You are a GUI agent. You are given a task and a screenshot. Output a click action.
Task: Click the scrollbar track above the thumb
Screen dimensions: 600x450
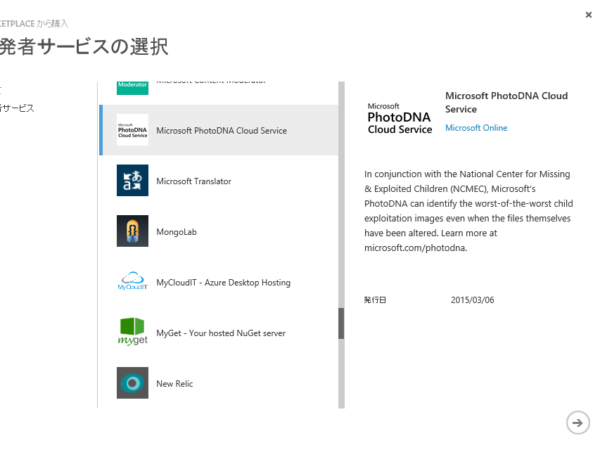341,194
